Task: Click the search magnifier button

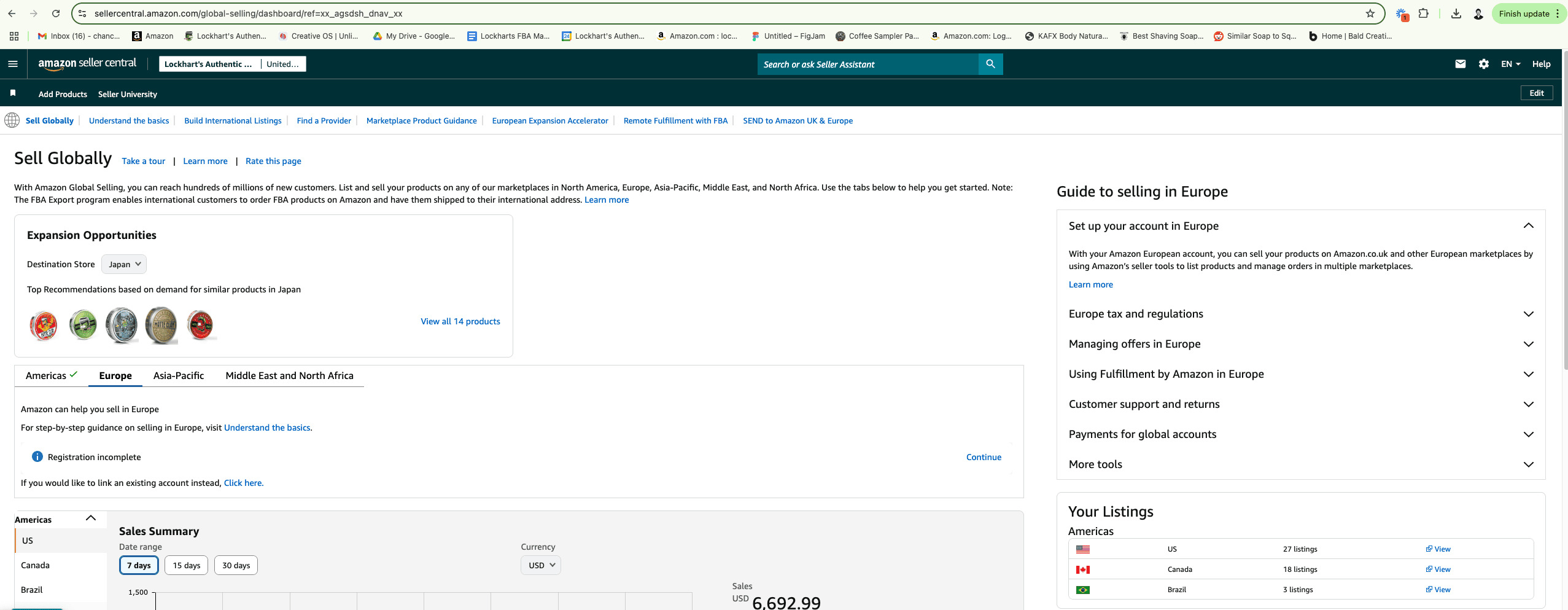Action: coord(990,64)
